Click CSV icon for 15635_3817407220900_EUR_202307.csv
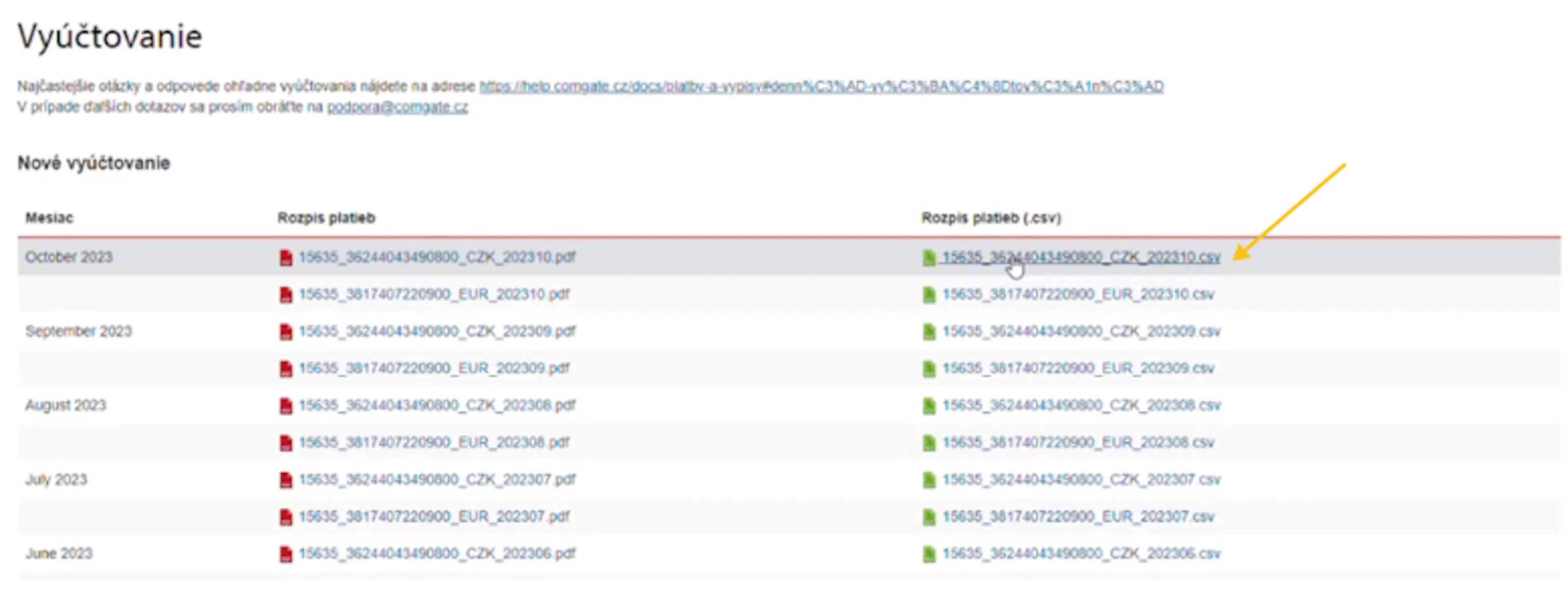 [x=929, y=518]
